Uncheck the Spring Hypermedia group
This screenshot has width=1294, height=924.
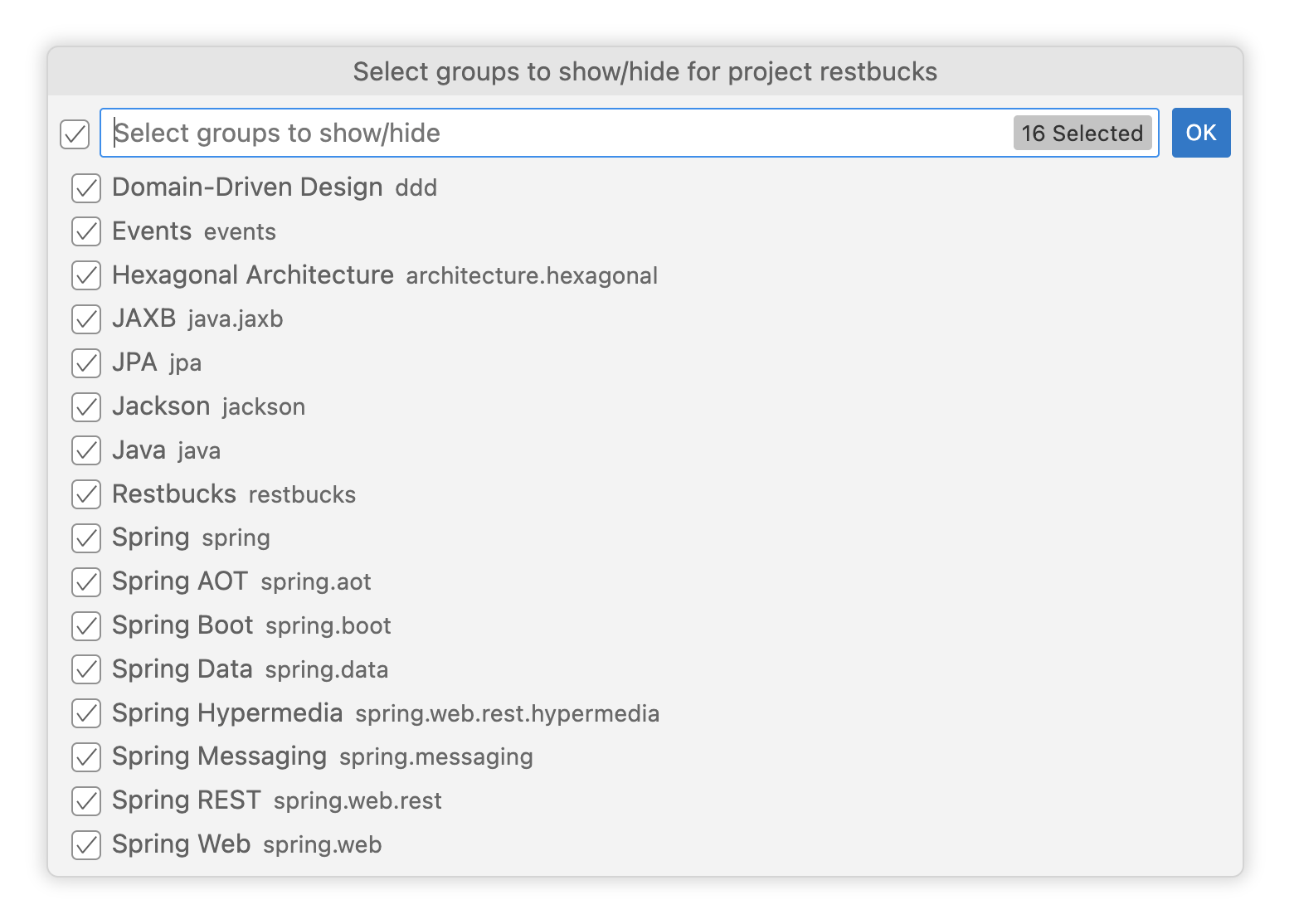coord(86,713)
